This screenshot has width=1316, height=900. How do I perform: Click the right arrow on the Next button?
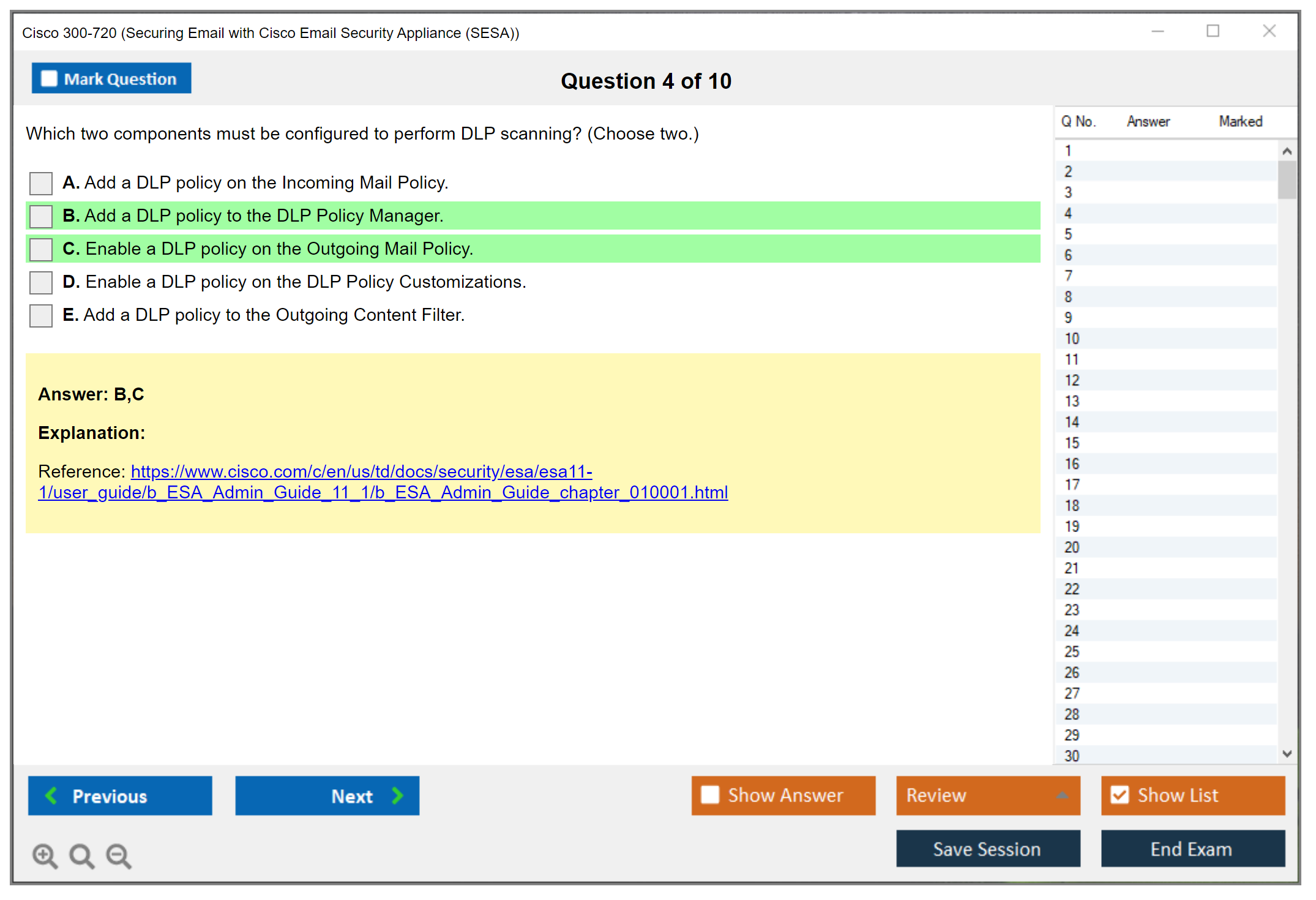click(x=398, y=795)
